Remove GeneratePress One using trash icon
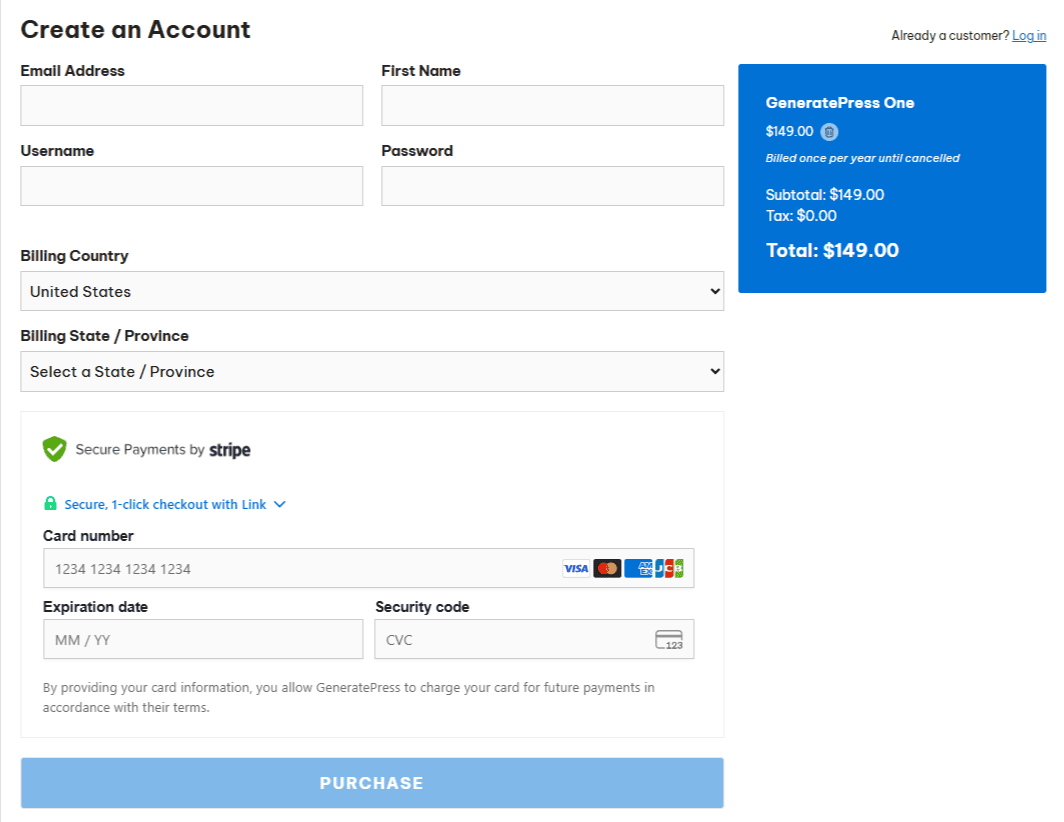Image resolution: width=1064 pixels, height=822 pixels. [x=829, y=132]
